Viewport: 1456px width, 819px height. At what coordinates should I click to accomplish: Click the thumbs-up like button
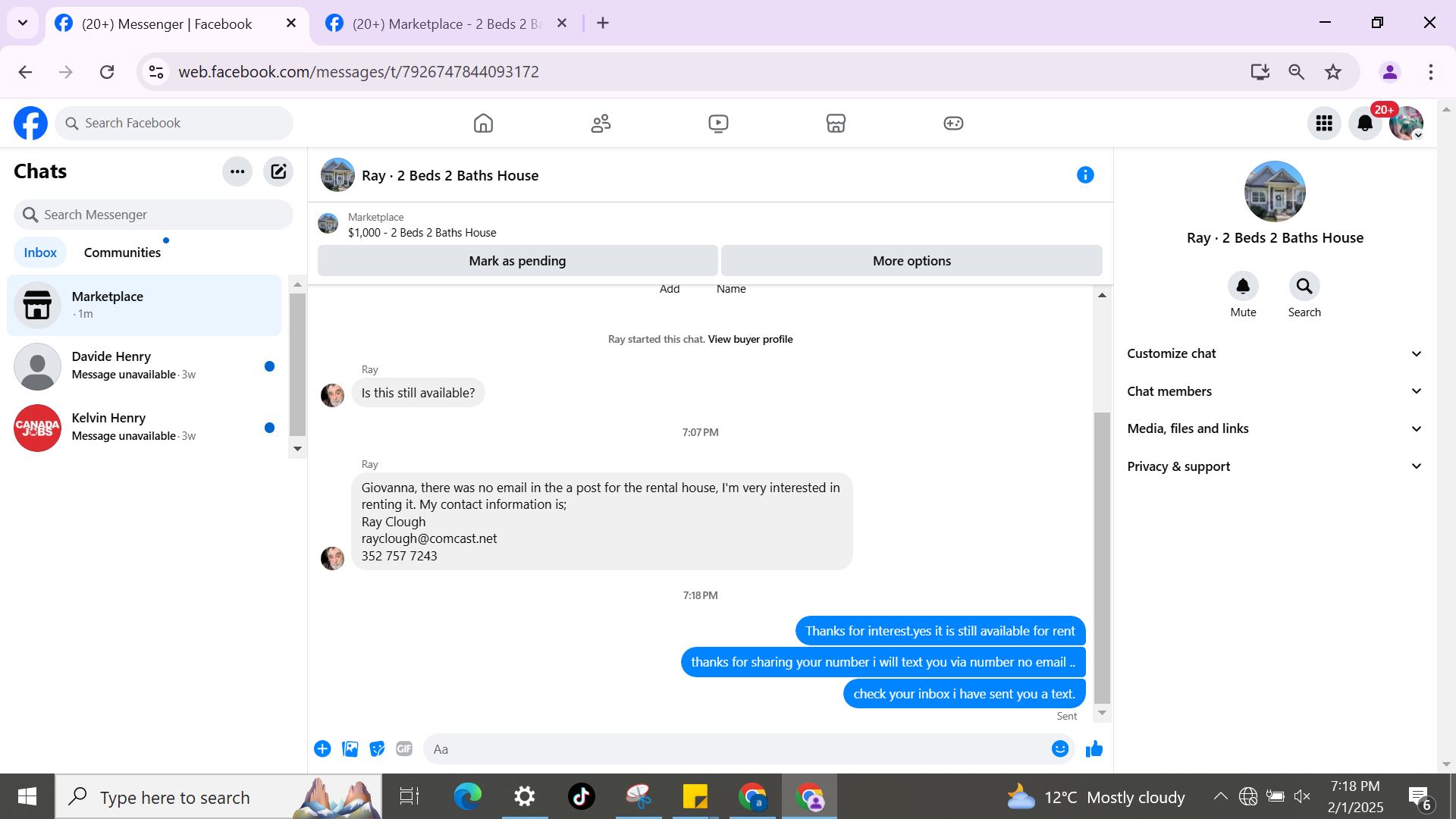click(1094, 749)
